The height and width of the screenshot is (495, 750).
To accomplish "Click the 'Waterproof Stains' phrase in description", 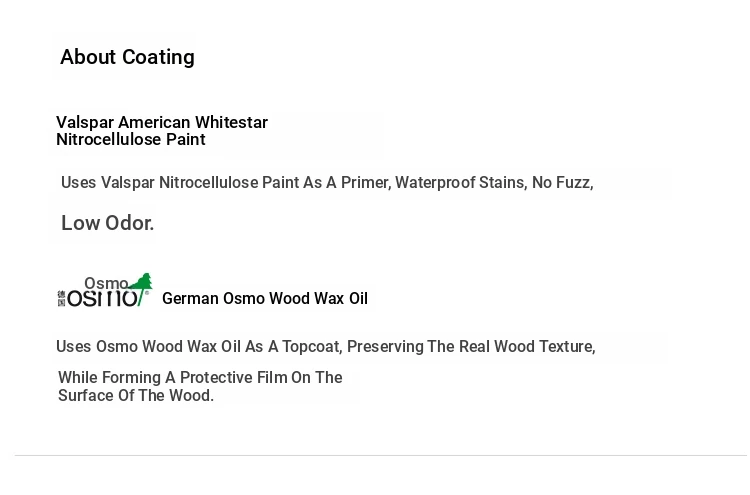I will 461,183.
